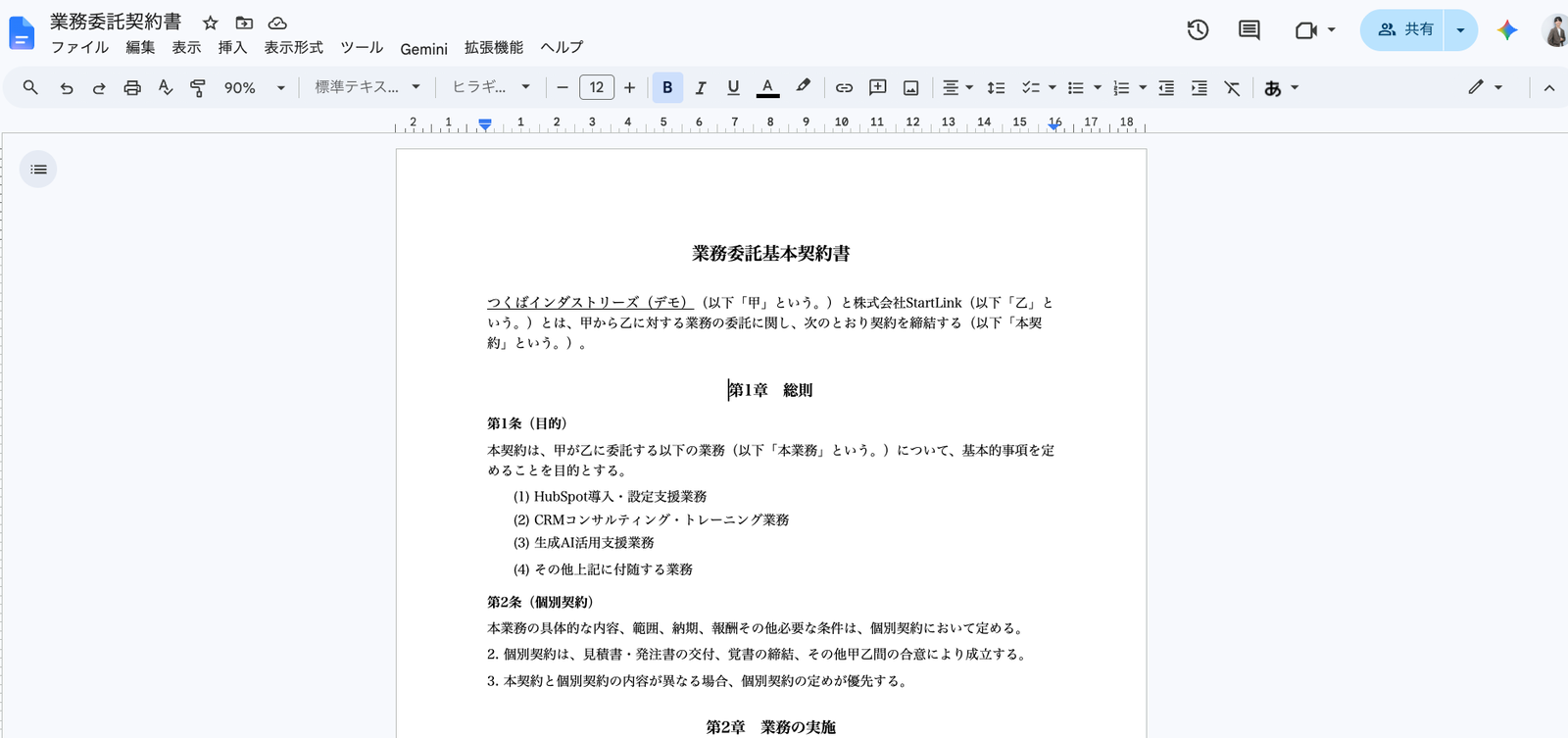Open the 拡張機能 menu

494,47
